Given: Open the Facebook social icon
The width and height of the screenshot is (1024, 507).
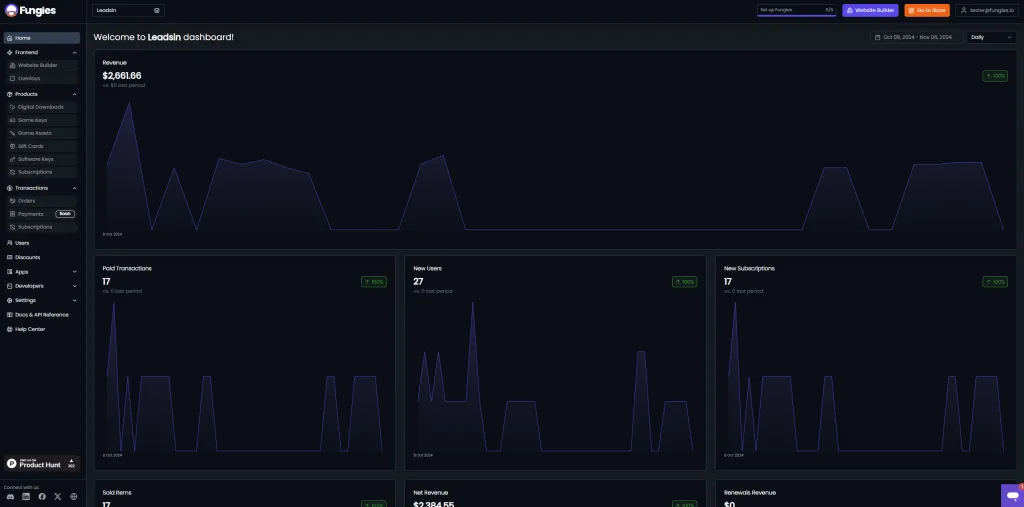Looking at the screenshot, I should [x=42, y=497].
